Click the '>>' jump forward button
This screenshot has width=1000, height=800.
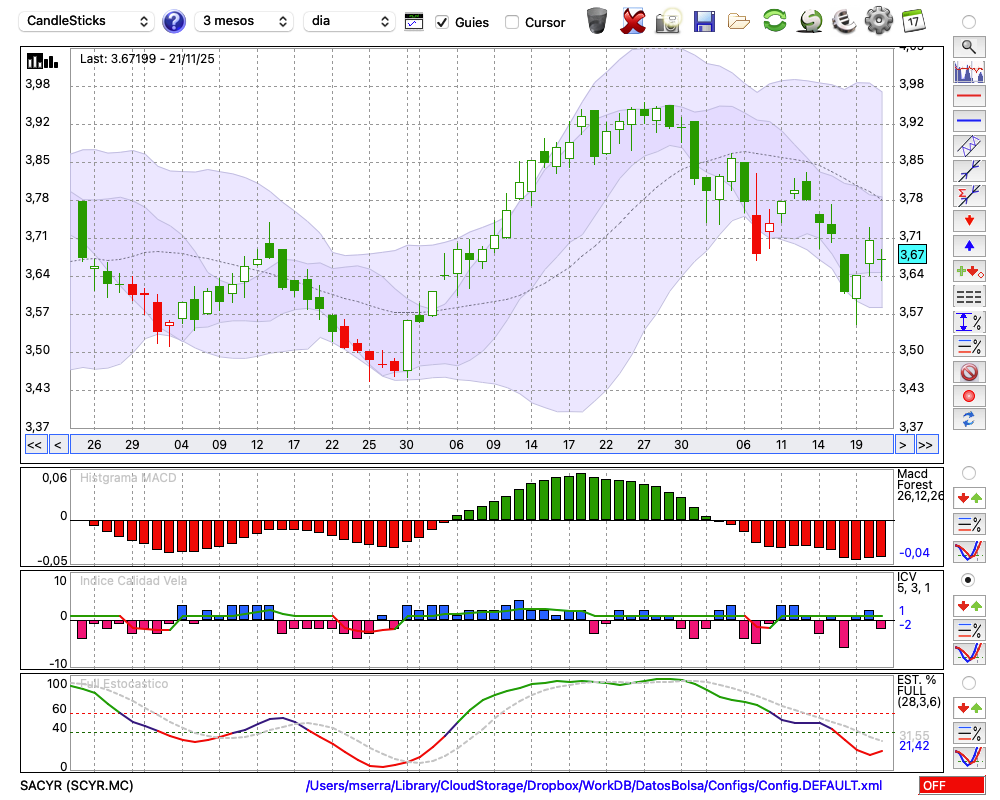[x=927, y=445]
